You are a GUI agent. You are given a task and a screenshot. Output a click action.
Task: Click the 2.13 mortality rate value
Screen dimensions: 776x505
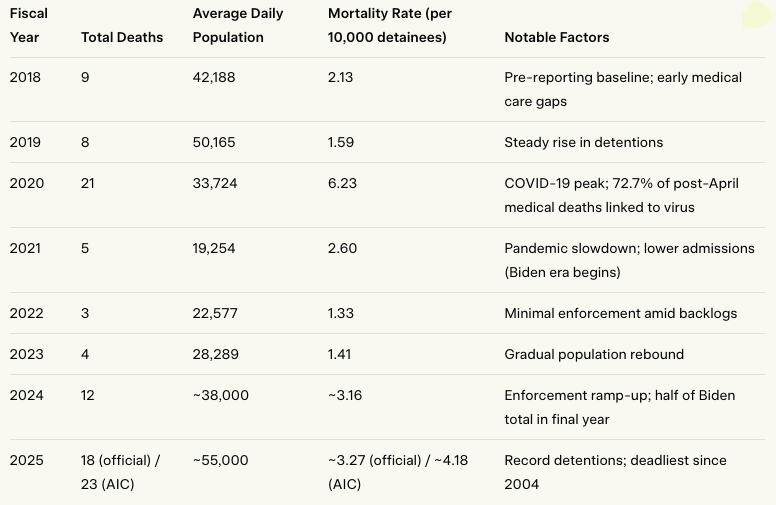341,77
